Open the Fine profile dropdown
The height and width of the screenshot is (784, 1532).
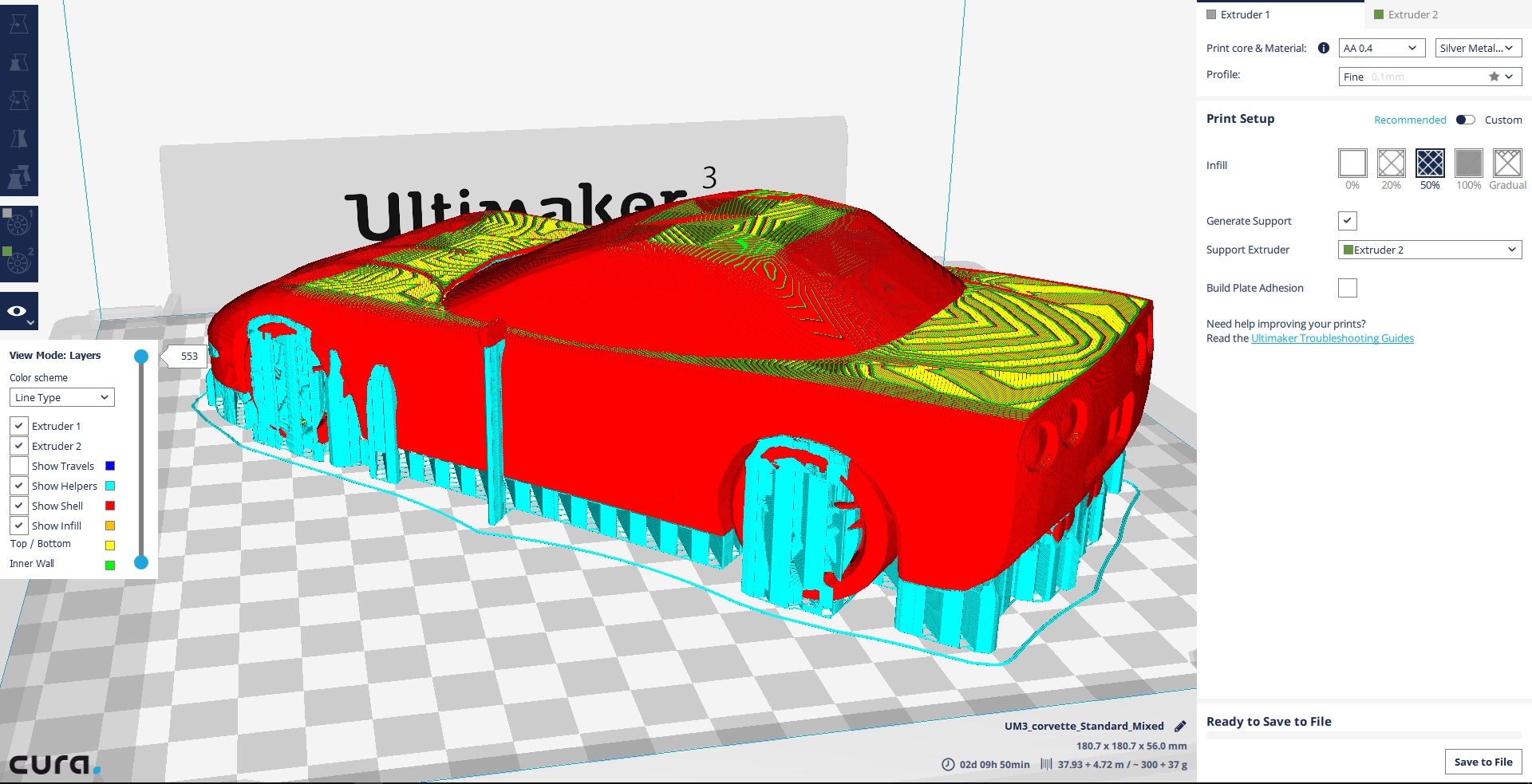[x=1431, y=77]
